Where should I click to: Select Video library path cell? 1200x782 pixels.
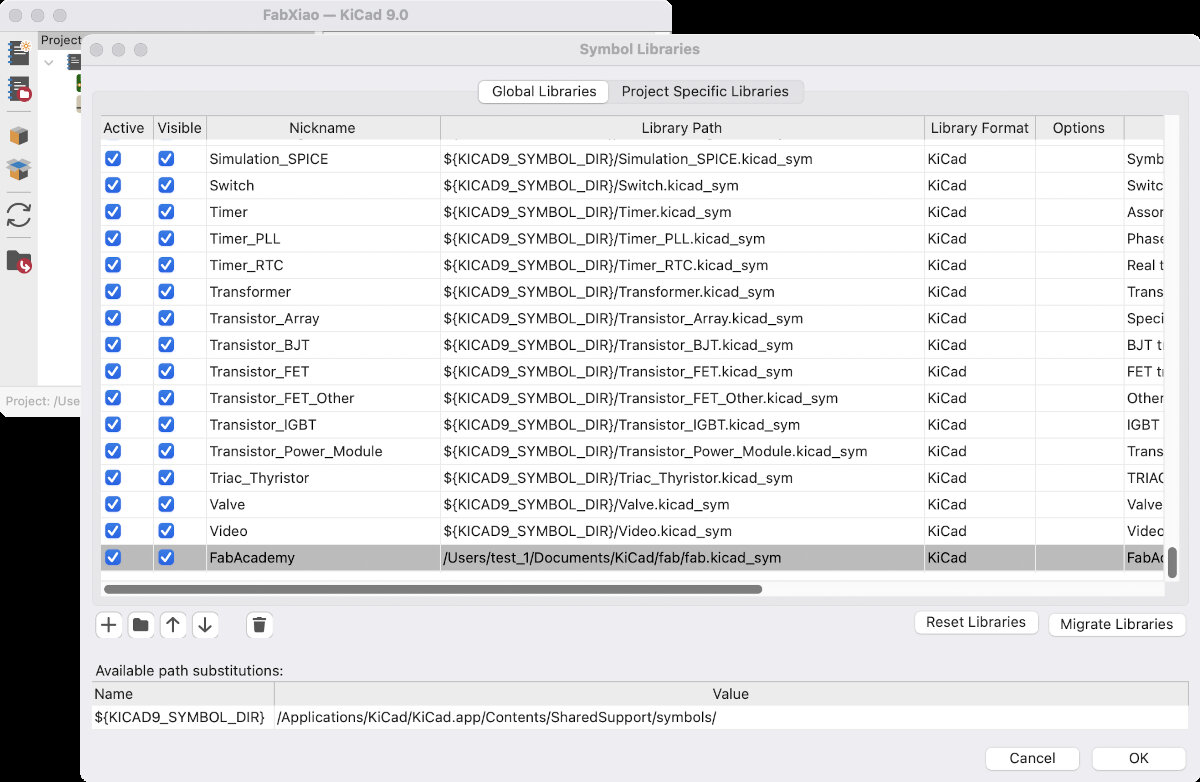coord(682,531)
